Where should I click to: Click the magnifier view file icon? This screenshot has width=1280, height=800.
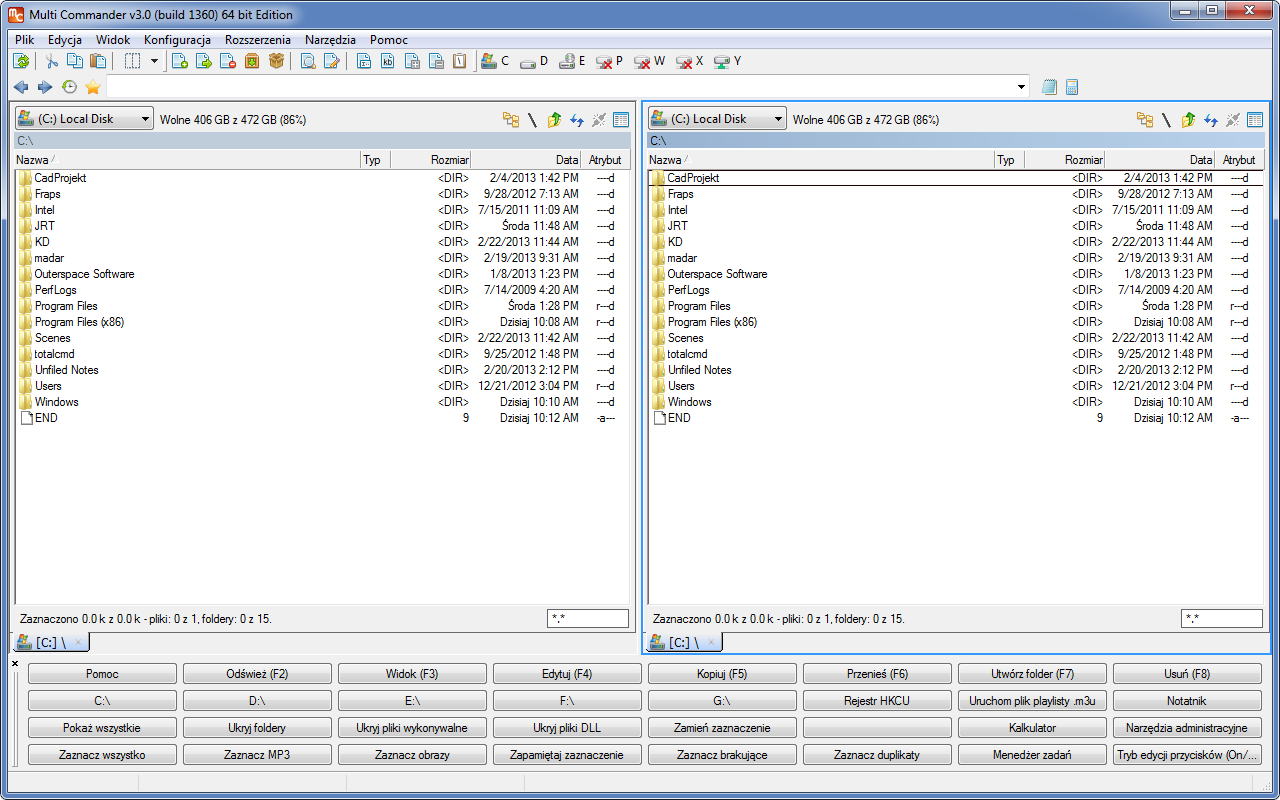pyautogui.click(x=308, y=61)
